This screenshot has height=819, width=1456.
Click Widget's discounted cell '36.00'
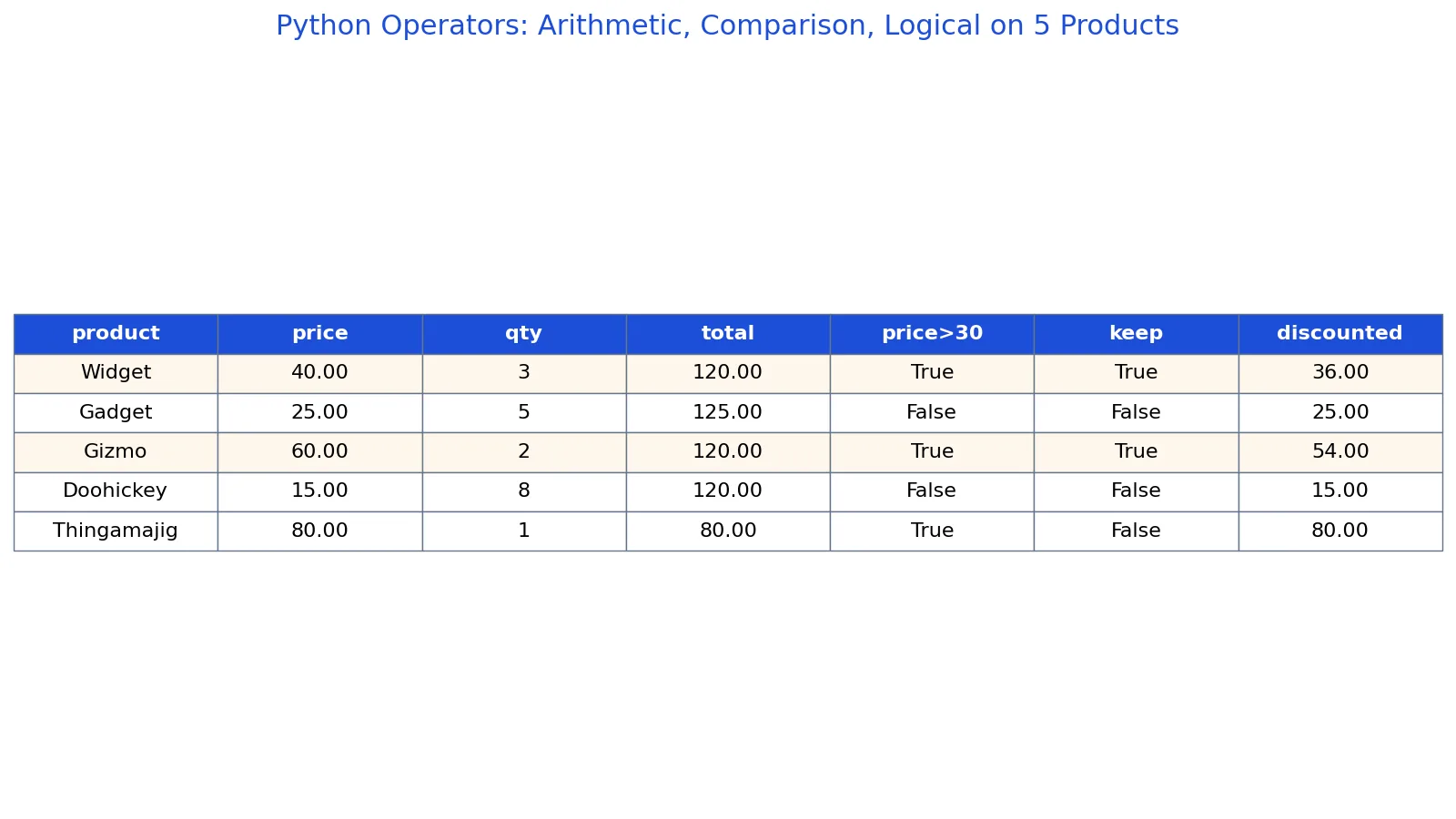tap(1340, 373)
